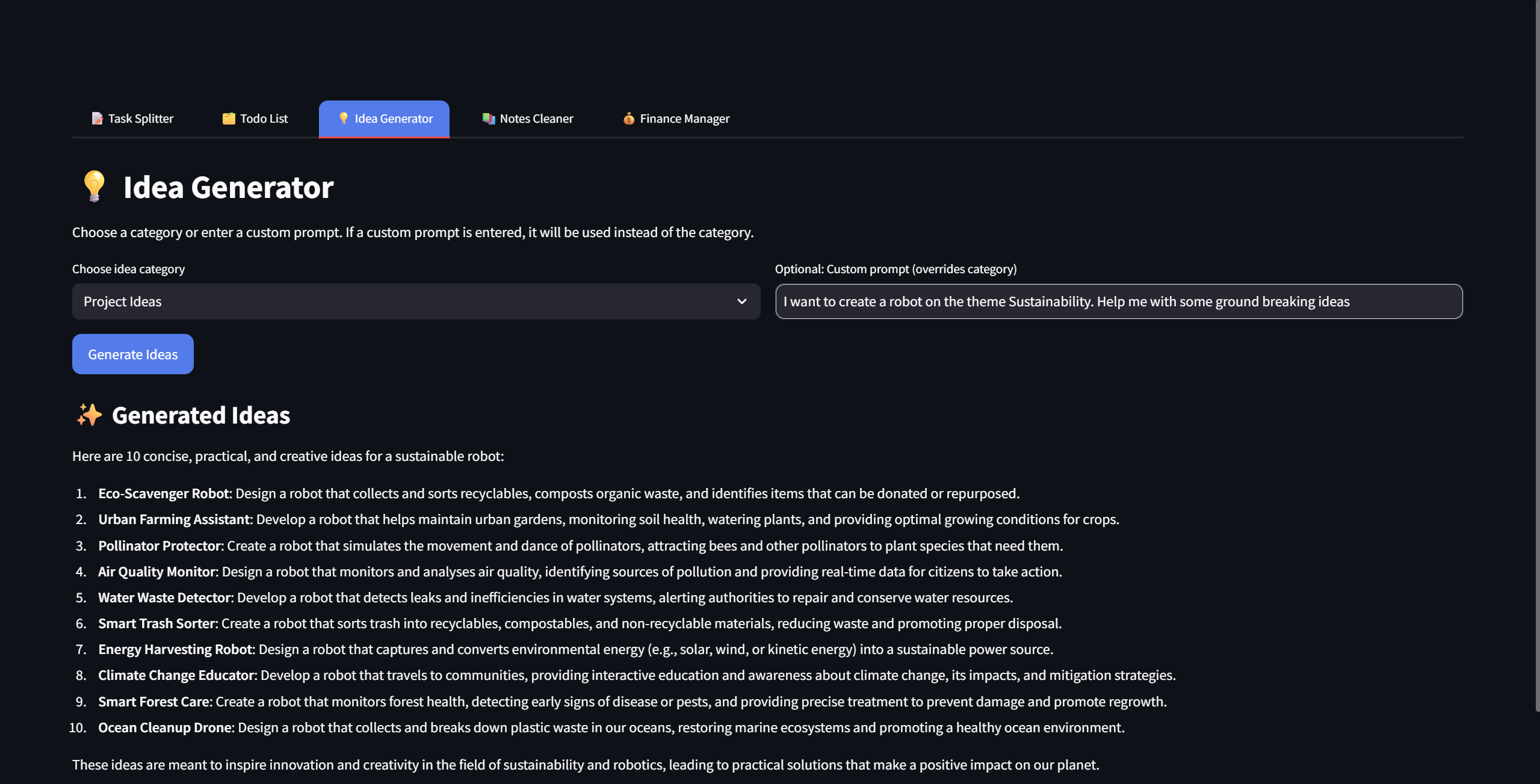
Task: Click the folder icon on Todo List tab
Action: 229,119
